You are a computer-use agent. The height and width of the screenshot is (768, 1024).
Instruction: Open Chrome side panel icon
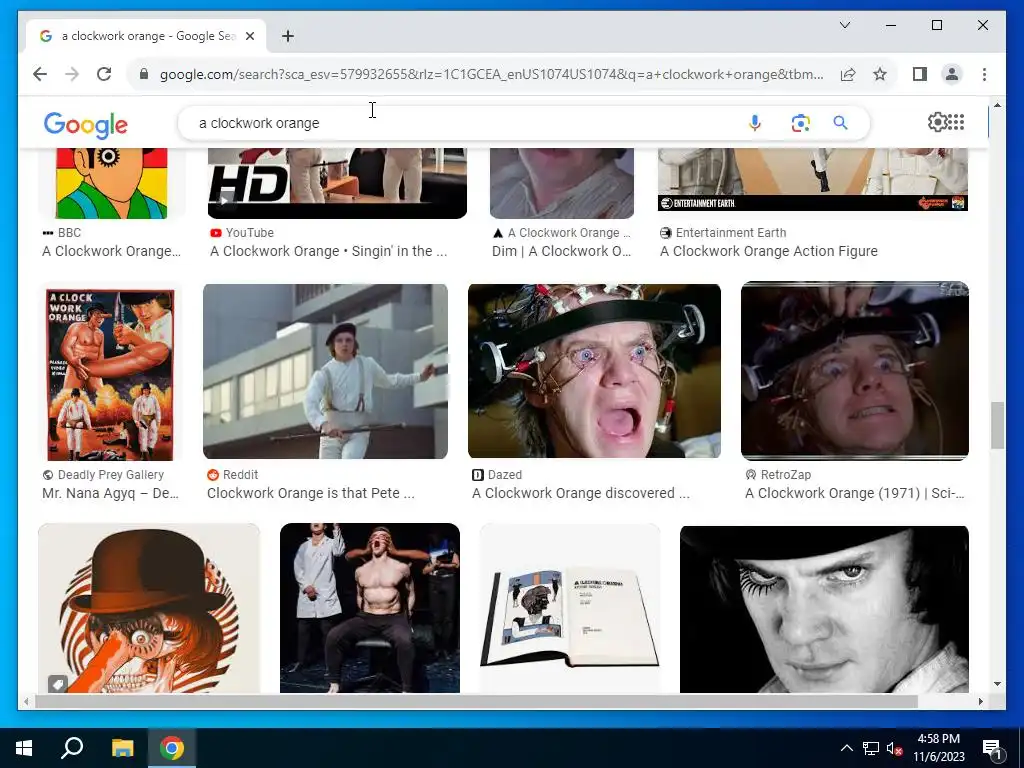click(x=920, y=74)
